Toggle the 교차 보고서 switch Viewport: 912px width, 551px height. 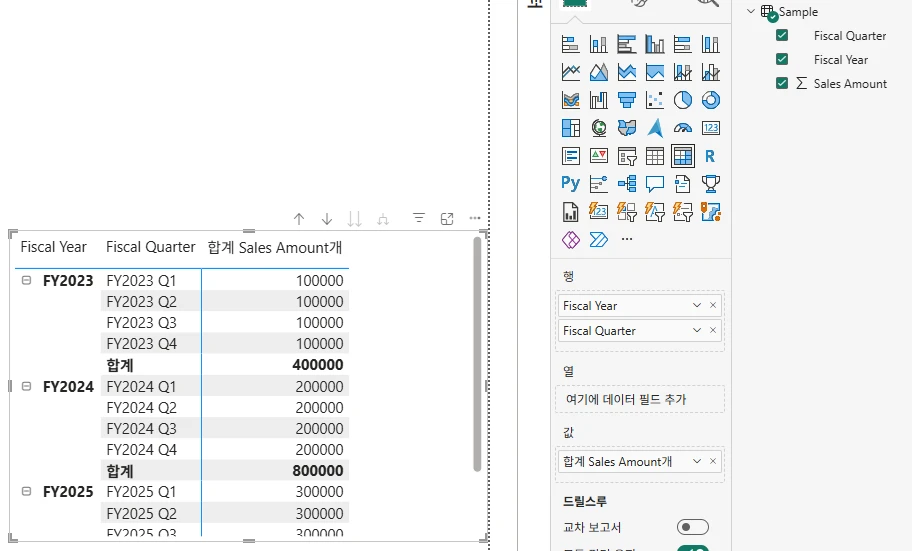(x=692, y=527)
